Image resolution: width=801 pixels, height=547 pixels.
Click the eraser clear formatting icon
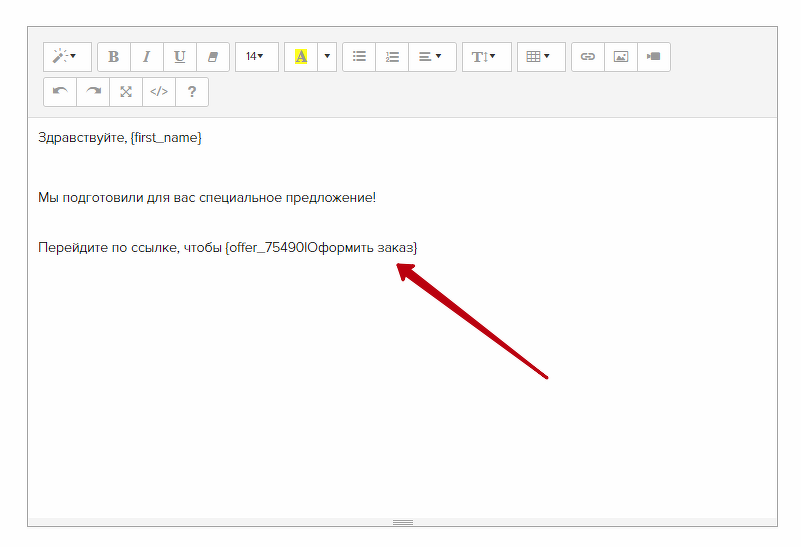click(213, 57)
